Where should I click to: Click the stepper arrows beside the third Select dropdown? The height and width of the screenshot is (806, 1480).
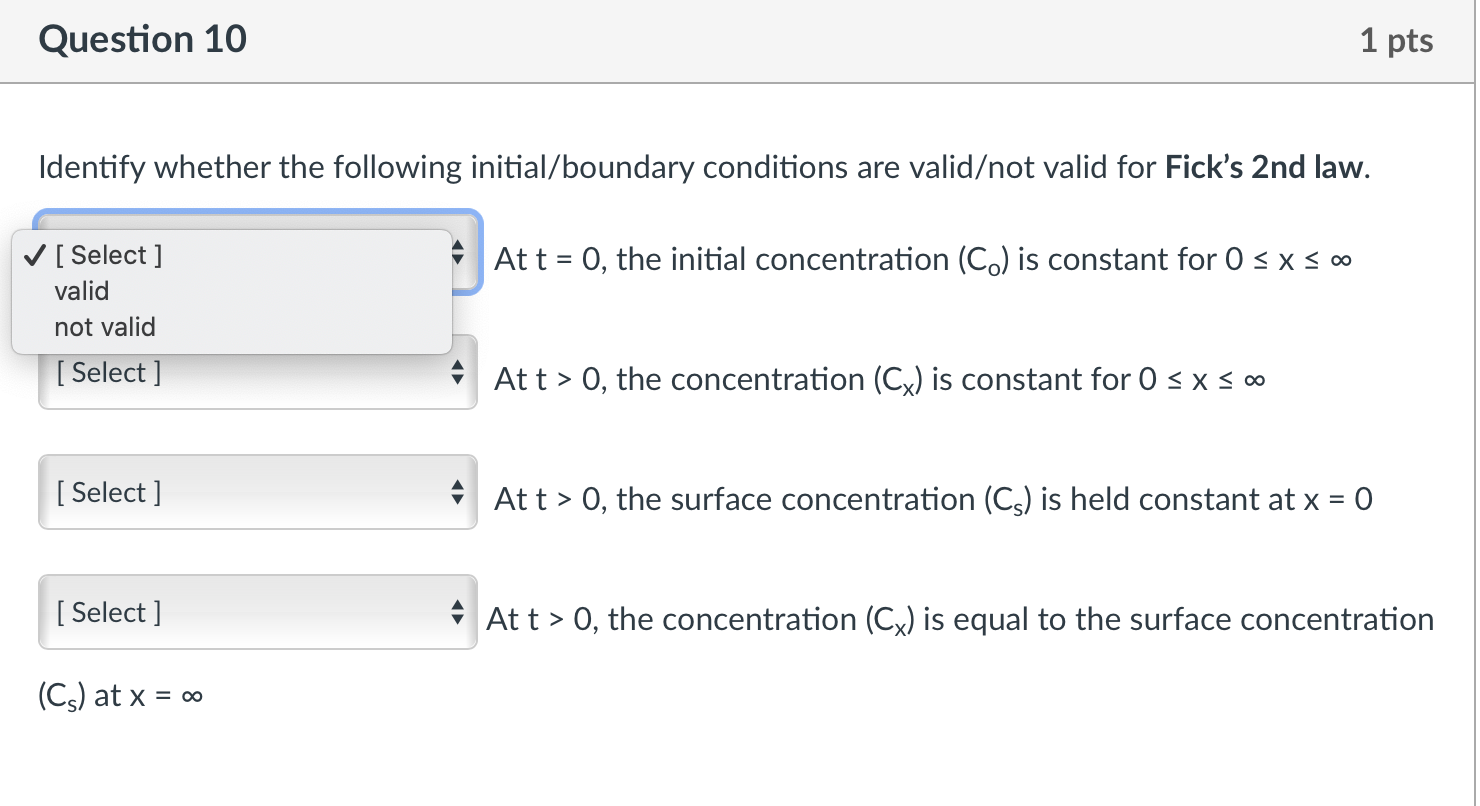click(459, 492)
